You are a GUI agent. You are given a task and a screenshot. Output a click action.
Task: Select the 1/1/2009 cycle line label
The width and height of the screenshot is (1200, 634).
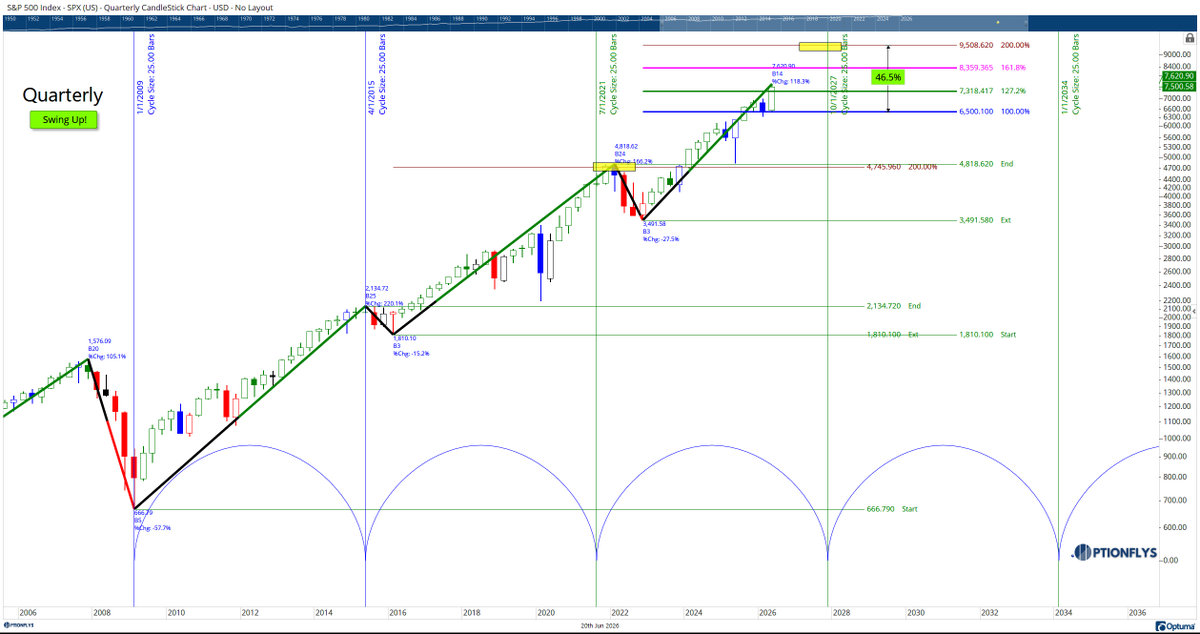coord(146,73)
